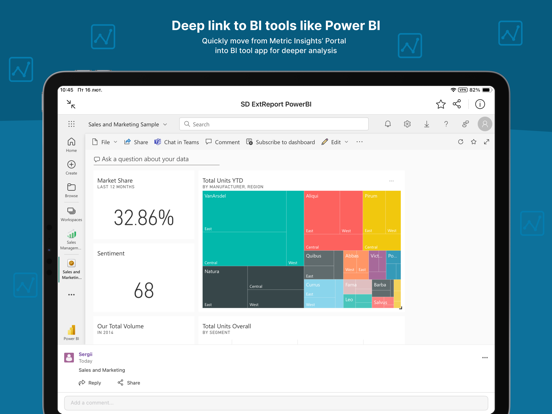This screenshot has height=414, width=552.
Task: Select the Sales and Marketing sidebar item
Action: tap(71, 269)
